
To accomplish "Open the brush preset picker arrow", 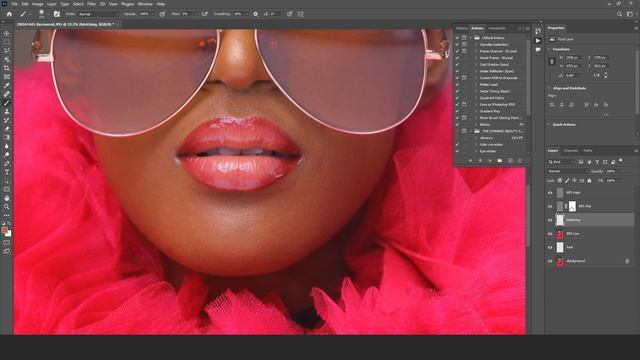I will coord(48,14).
